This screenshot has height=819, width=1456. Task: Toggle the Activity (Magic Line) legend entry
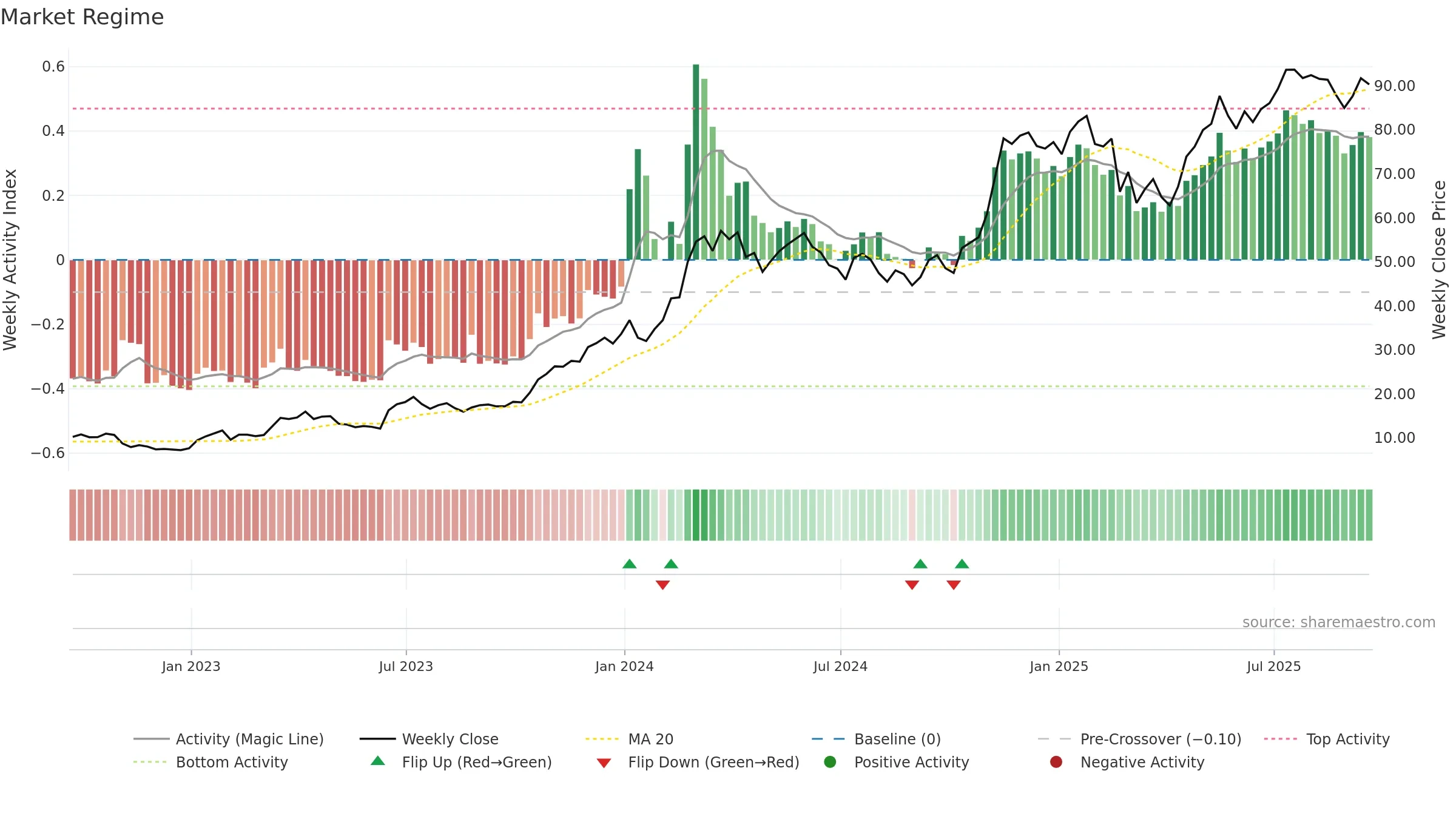[x=229, y=739]
